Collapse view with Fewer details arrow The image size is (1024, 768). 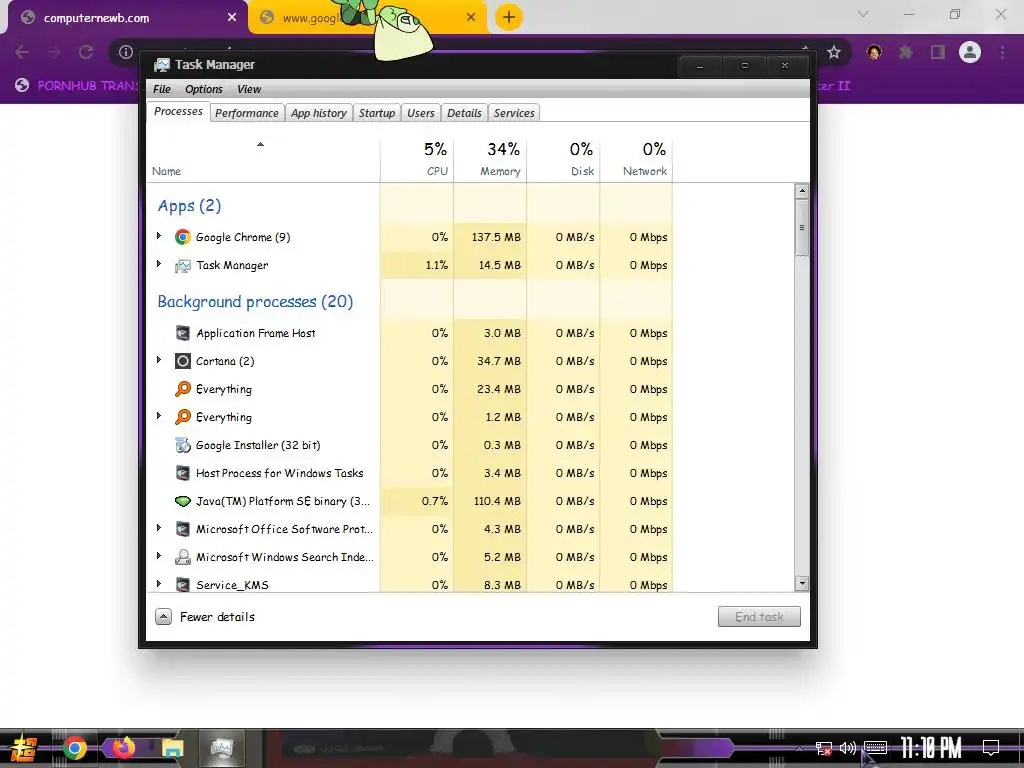point(163,616)
